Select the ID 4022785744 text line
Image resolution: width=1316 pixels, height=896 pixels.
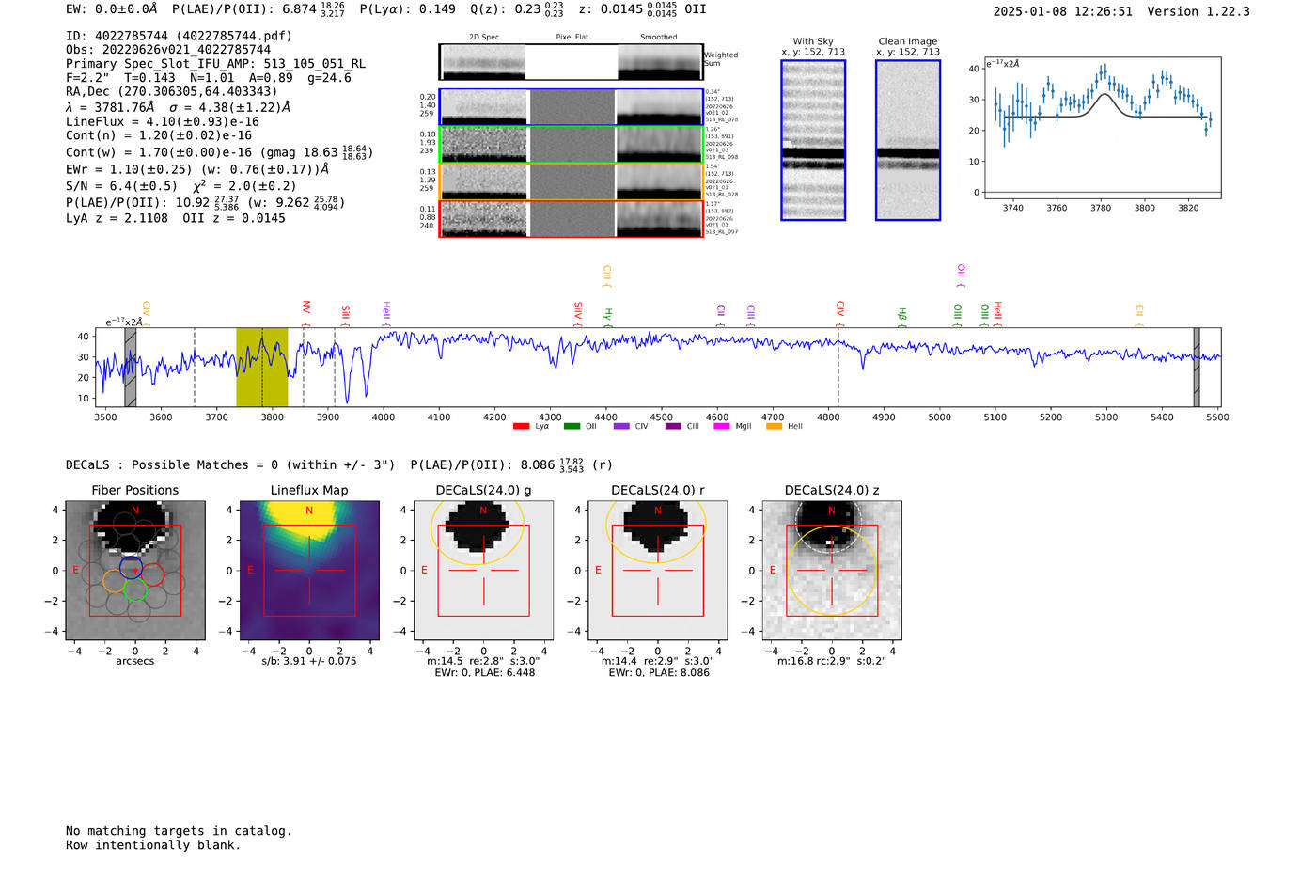[179, 36]
